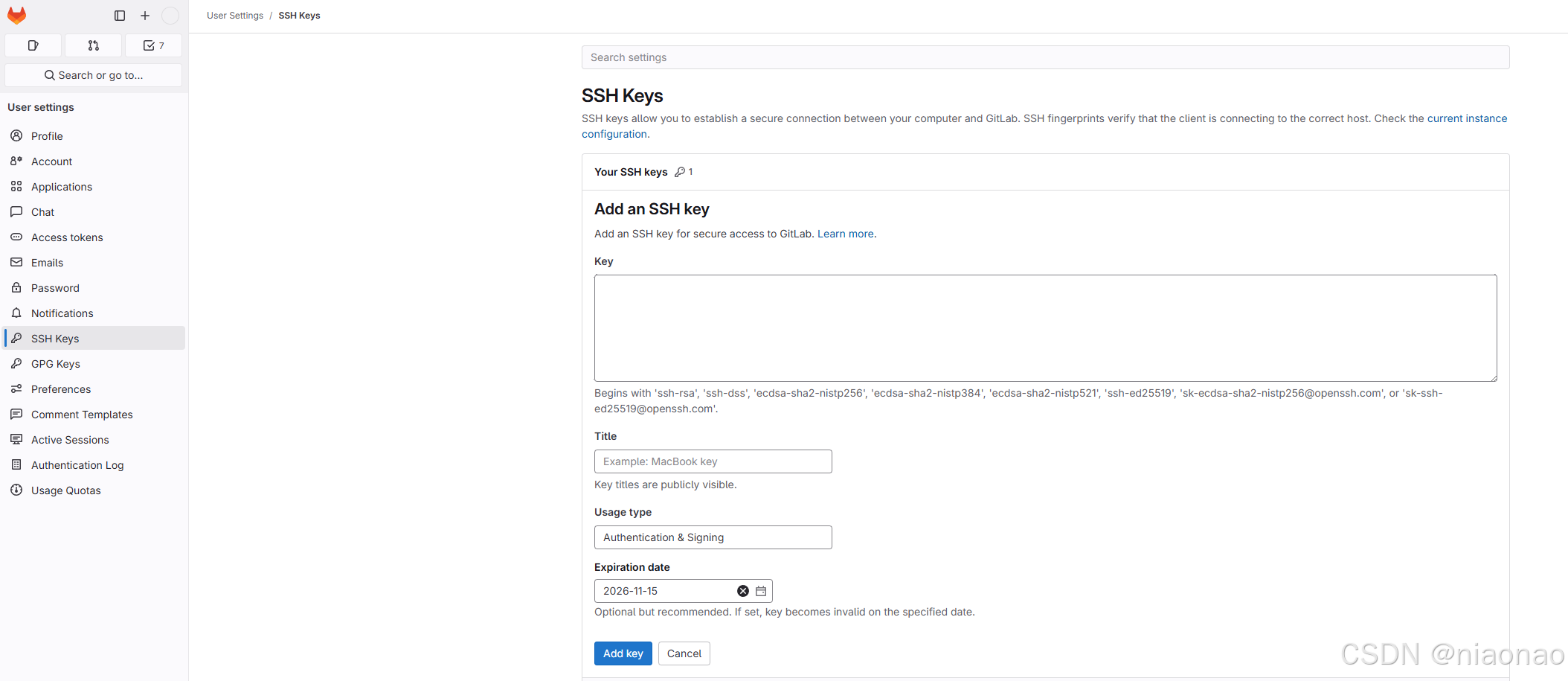Open Authentication Log page

[x=94, y=465]
